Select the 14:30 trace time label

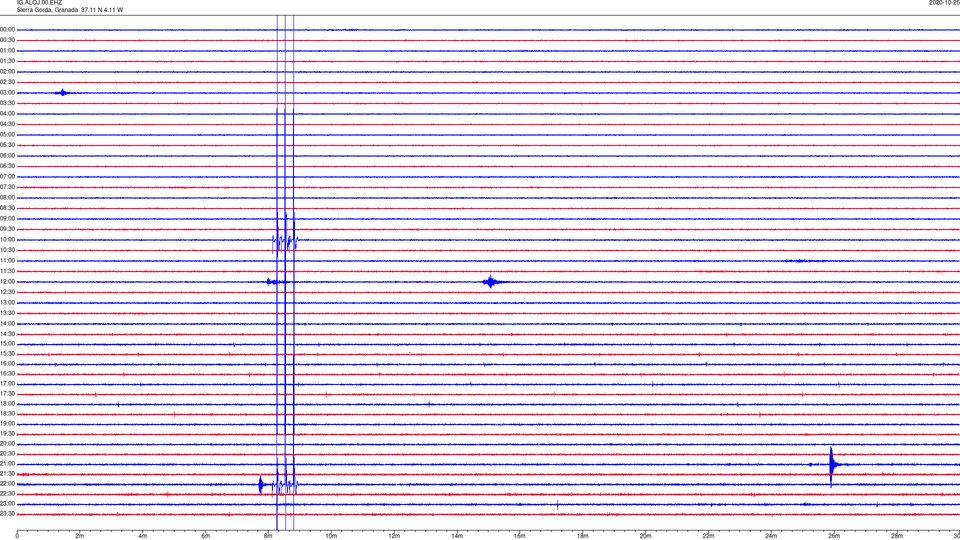click(x=7, y=334)
